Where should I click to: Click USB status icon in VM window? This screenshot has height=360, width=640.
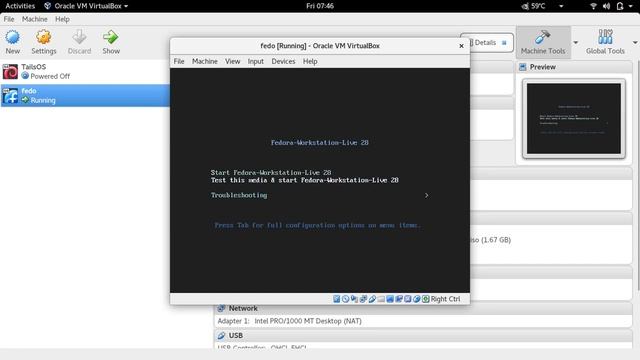point(372,299)
